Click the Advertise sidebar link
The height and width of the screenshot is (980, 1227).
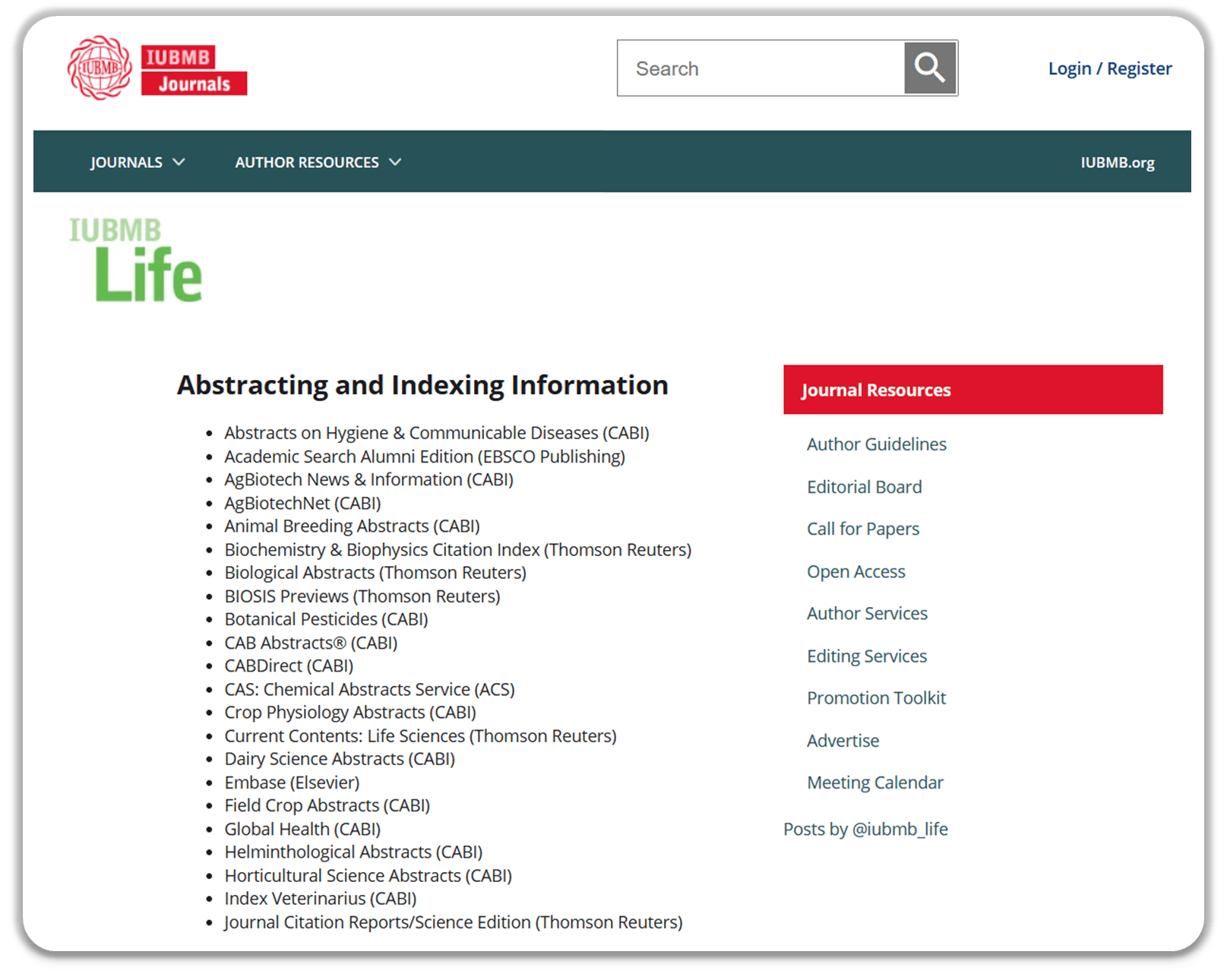click(x=843, y=741)
